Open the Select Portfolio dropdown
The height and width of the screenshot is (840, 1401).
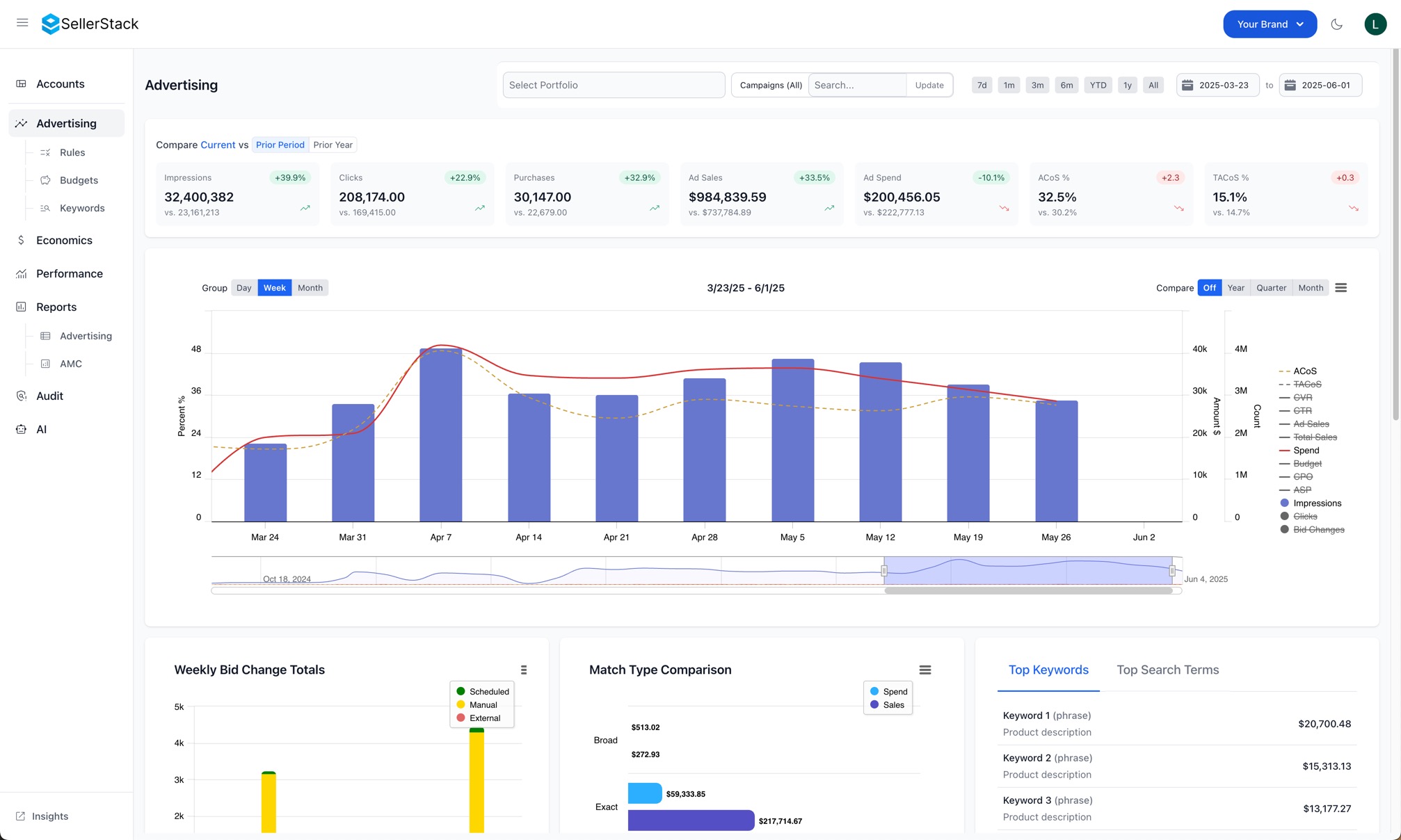(614, 85)
